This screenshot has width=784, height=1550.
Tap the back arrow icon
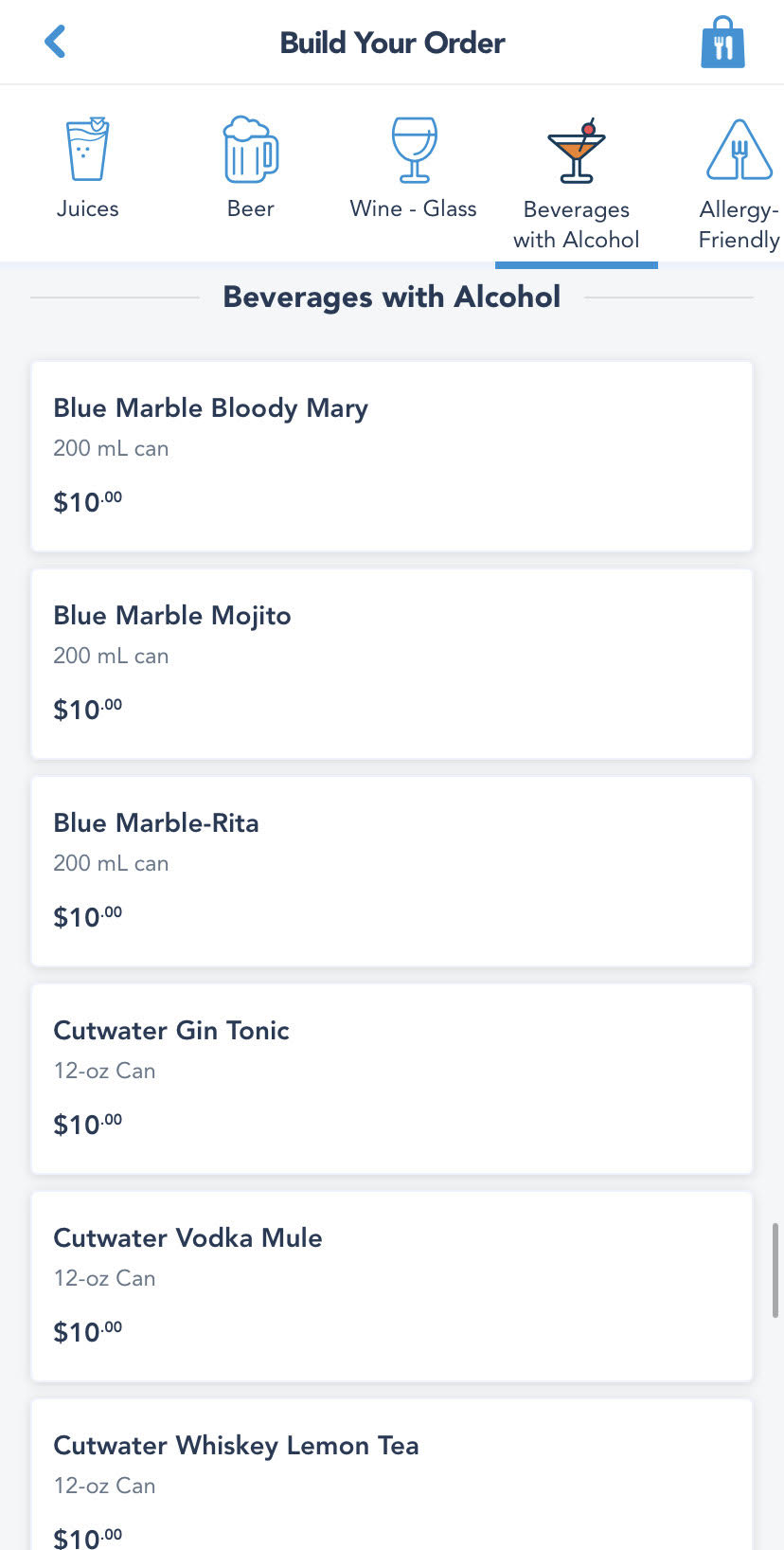coord(55,42)
